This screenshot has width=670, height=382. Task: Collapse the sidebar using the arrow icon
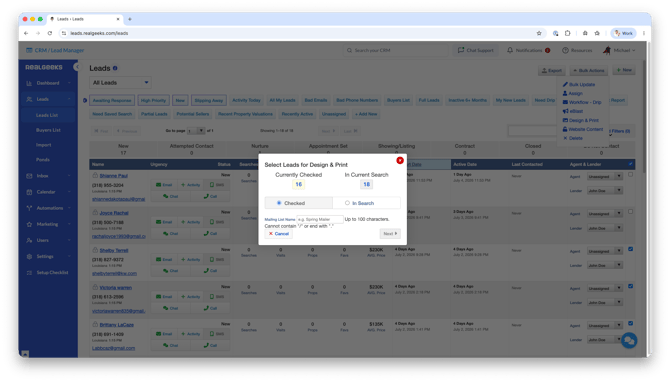pos(76,67)
